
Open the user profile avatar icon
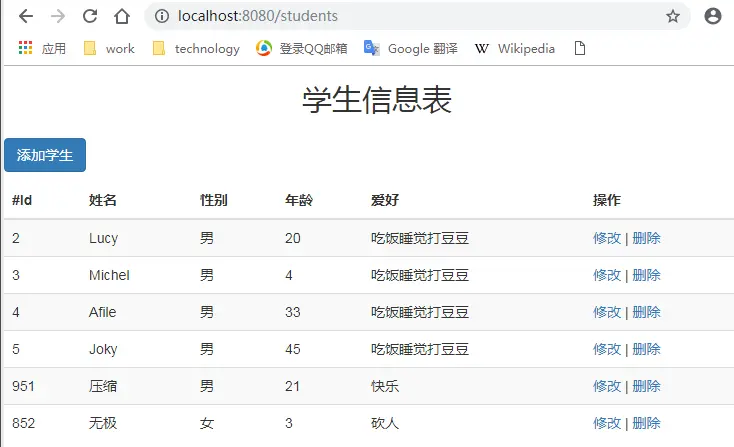[712, 16]
